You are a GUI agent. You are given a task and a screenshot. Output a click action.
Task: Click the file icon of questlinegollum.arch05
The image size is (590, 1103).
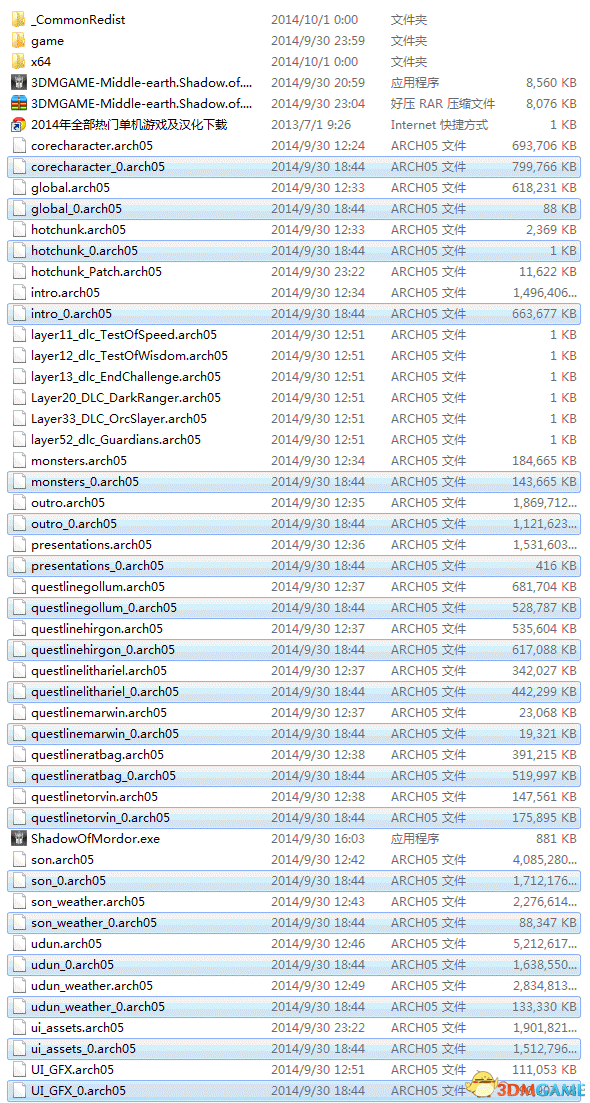click(x=18, y=587)
